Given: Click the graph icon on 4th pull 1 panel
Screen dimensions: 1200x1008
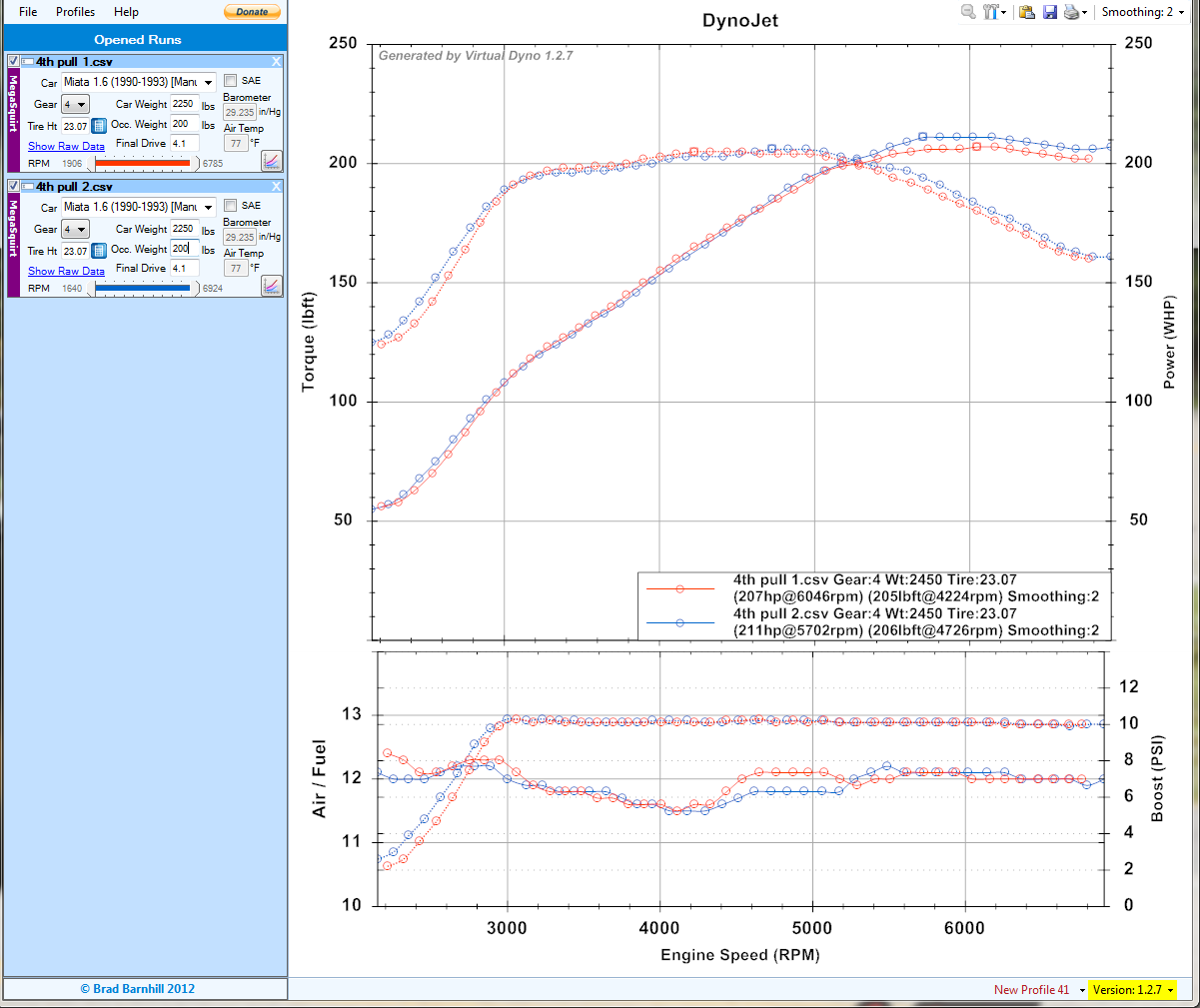Looking at the screenshot, I should [x=271, y=161].
